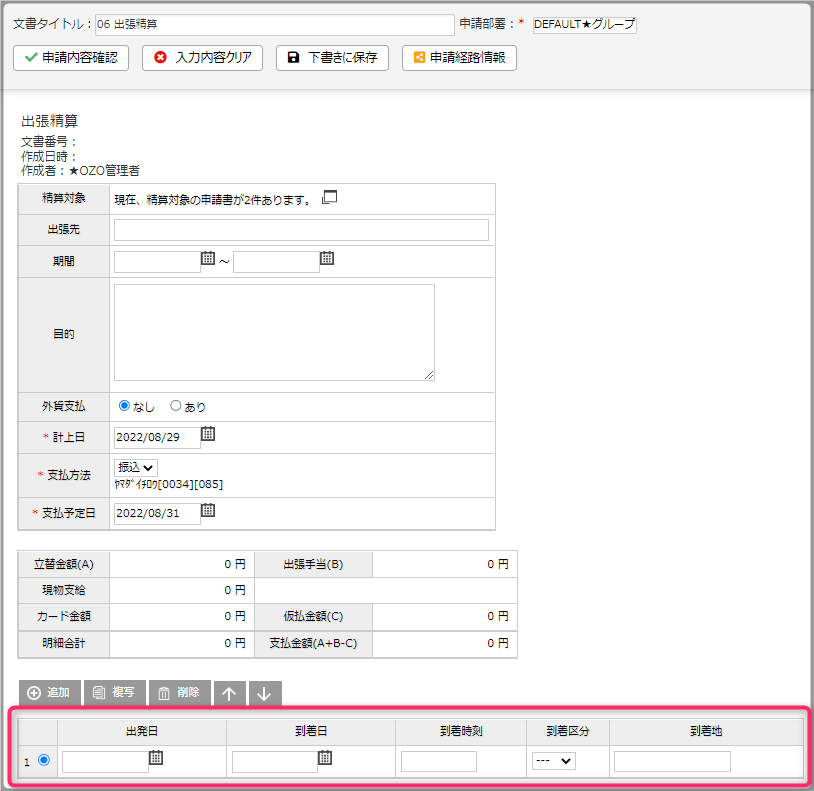Open the calendar picker for 計上日
The width and height of the screenshot is (814, 791).
tap(207, 434)
